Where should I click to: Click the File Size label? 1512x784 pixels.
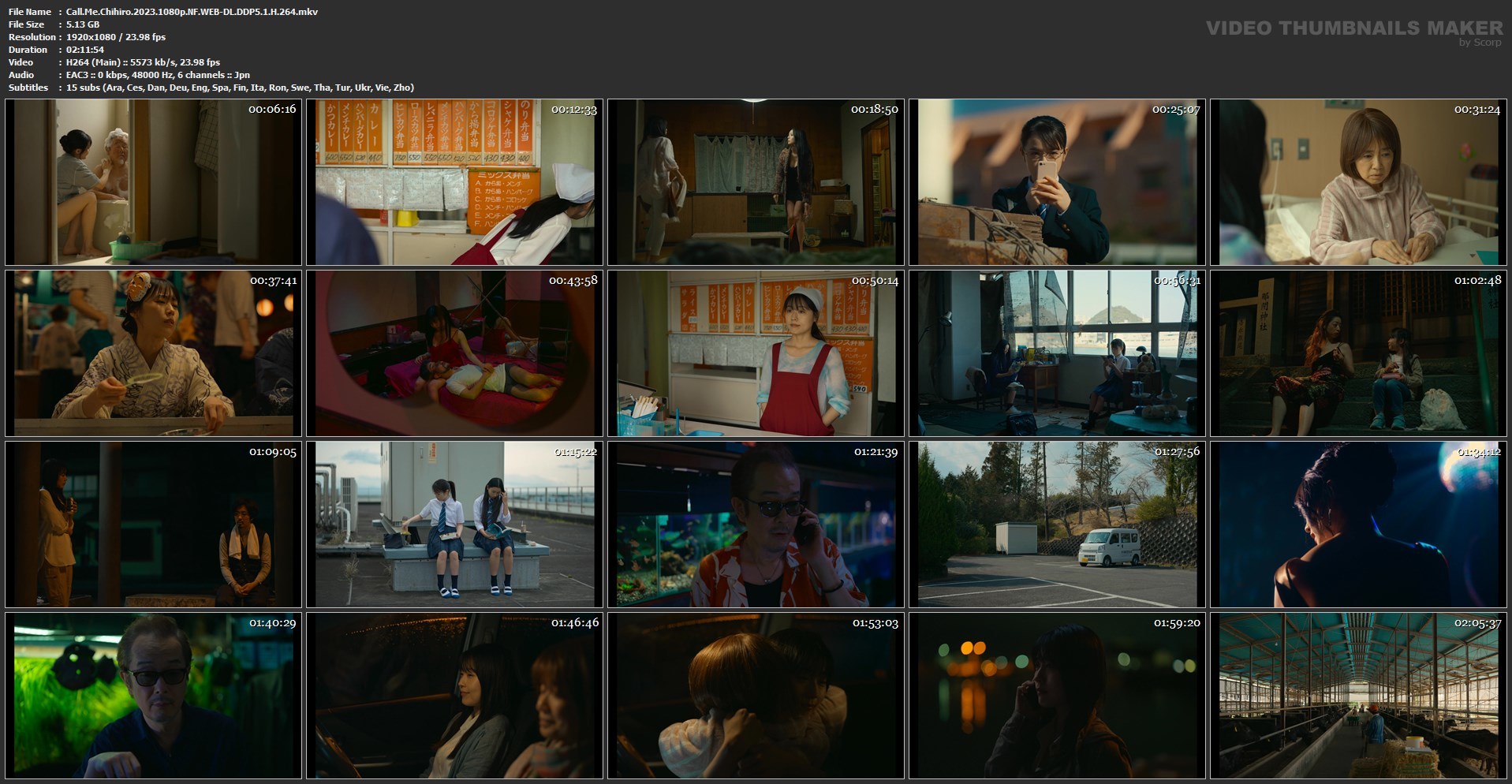pyautogui.click(x=27, y=24)
